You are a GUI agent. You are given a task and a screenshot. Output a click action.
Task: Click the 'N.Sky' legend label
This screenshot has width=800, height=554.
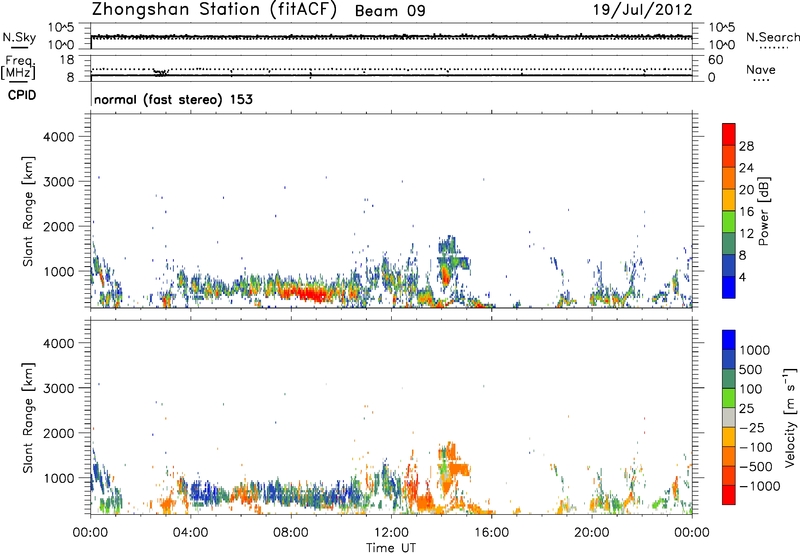pyautogui.click(x=19, y=38)
